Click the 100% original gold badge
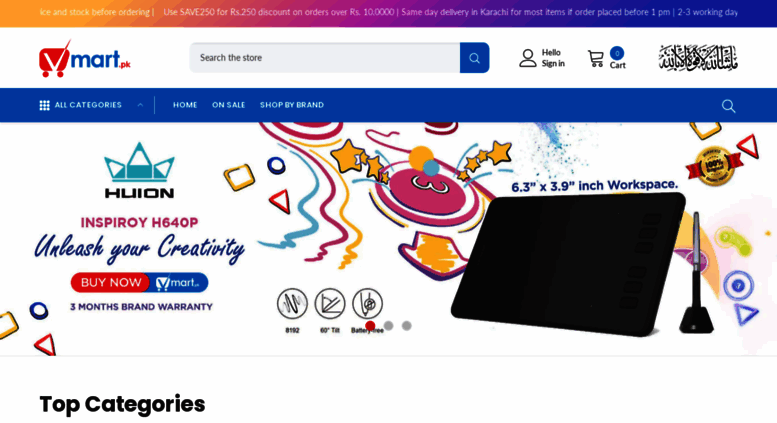Screen dimensions: 777x423 [x=714, y=165]
